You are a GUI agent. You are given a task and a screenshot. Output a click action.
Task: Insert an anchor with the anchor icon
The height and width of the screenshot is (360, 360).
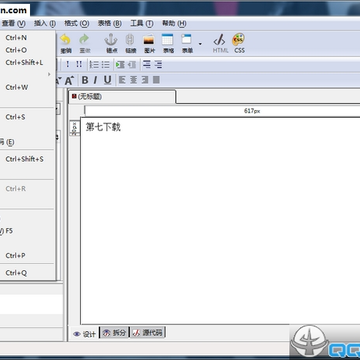pyautogui.click(x=111, y=40)
